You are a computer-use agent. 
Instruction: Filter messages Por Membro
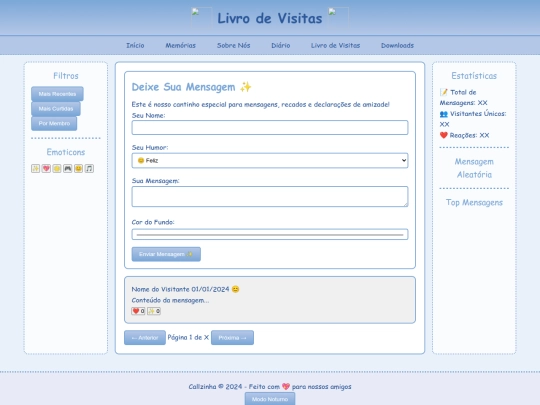coord(54,124)
